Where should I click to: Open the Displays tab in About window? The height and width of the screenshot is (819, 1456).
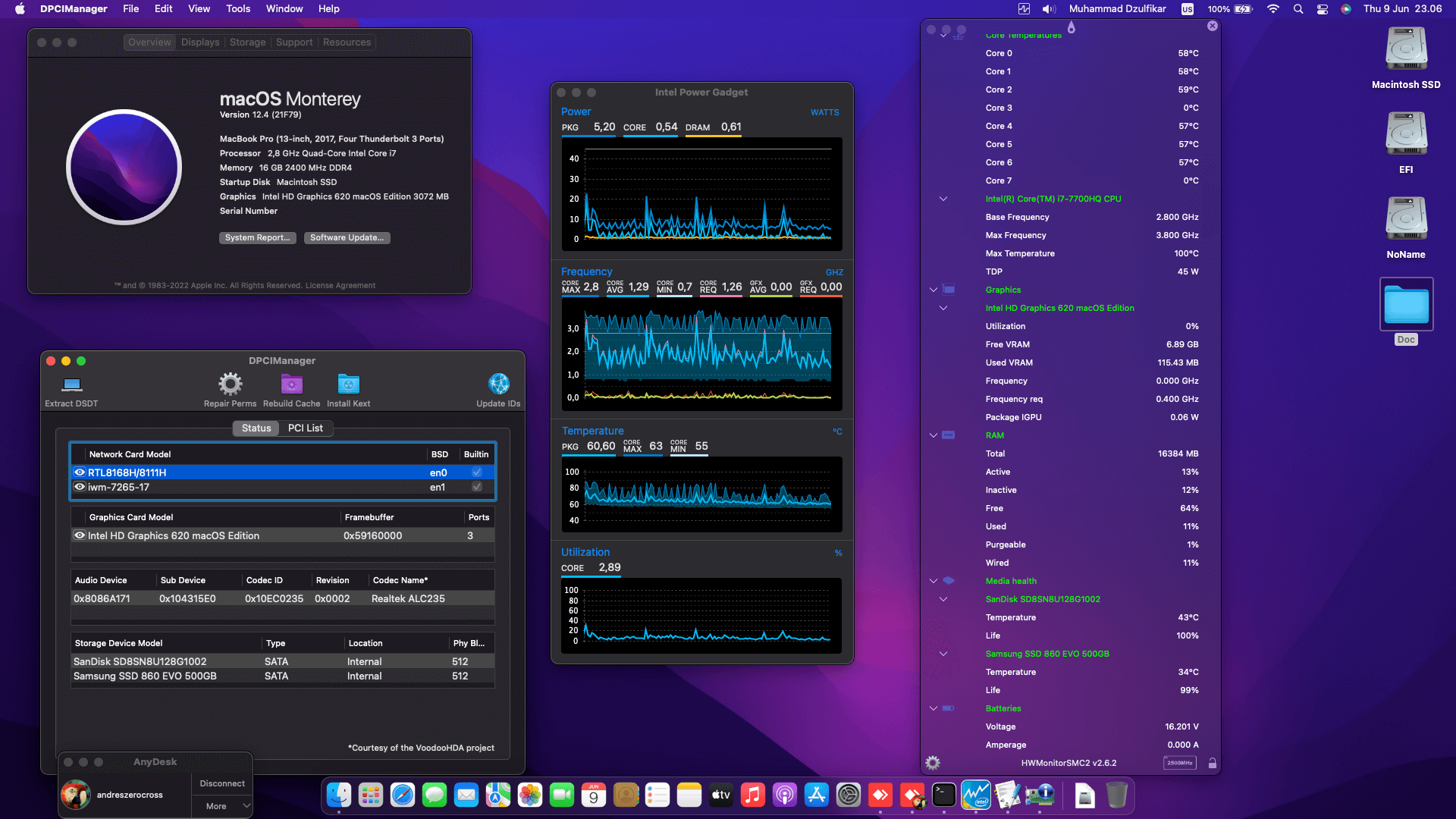coord(199,42)
